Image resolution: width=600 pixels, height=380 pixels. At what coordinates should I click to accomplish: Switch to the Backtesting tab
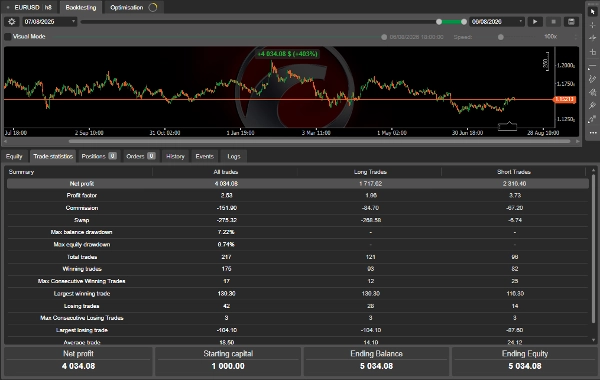[x=81, y=7]
